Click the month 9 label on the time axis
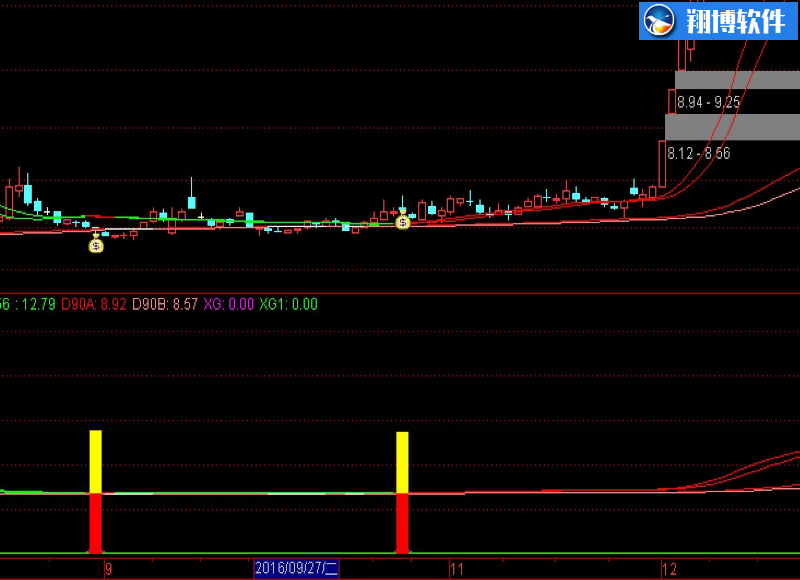The height and width of the screenshot is (580, 800). (x=108, y=569)
